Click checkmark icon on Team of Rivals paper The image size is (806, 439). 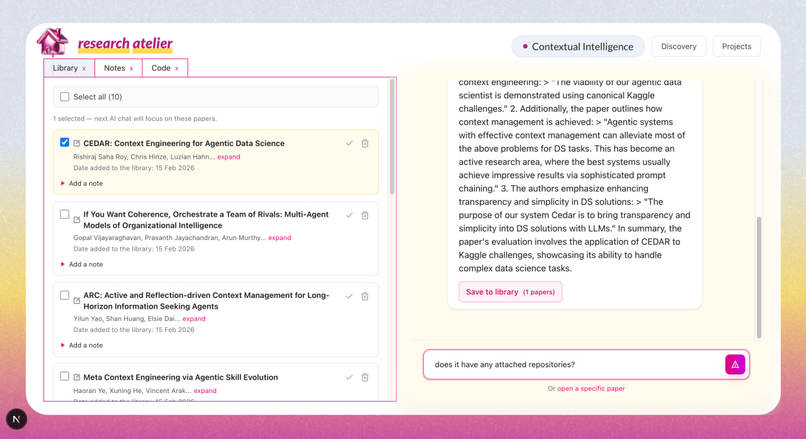[x=349, y=215]
